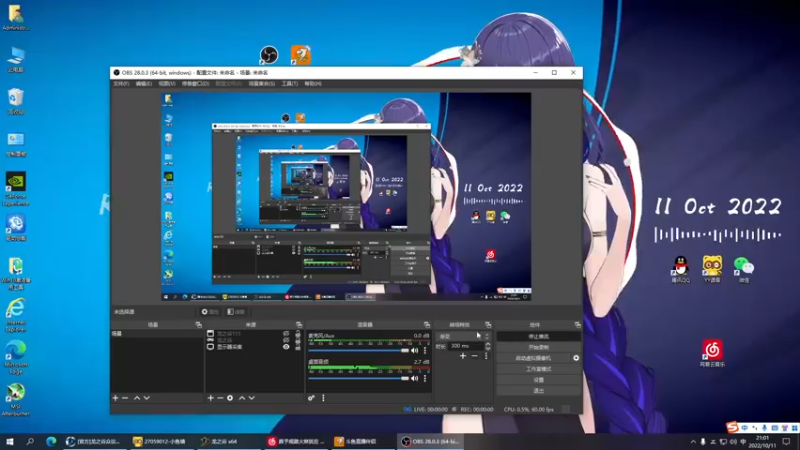Remove the selected source with the minus icon
Viewport: 800px width, 450px height.
point(220,398)
